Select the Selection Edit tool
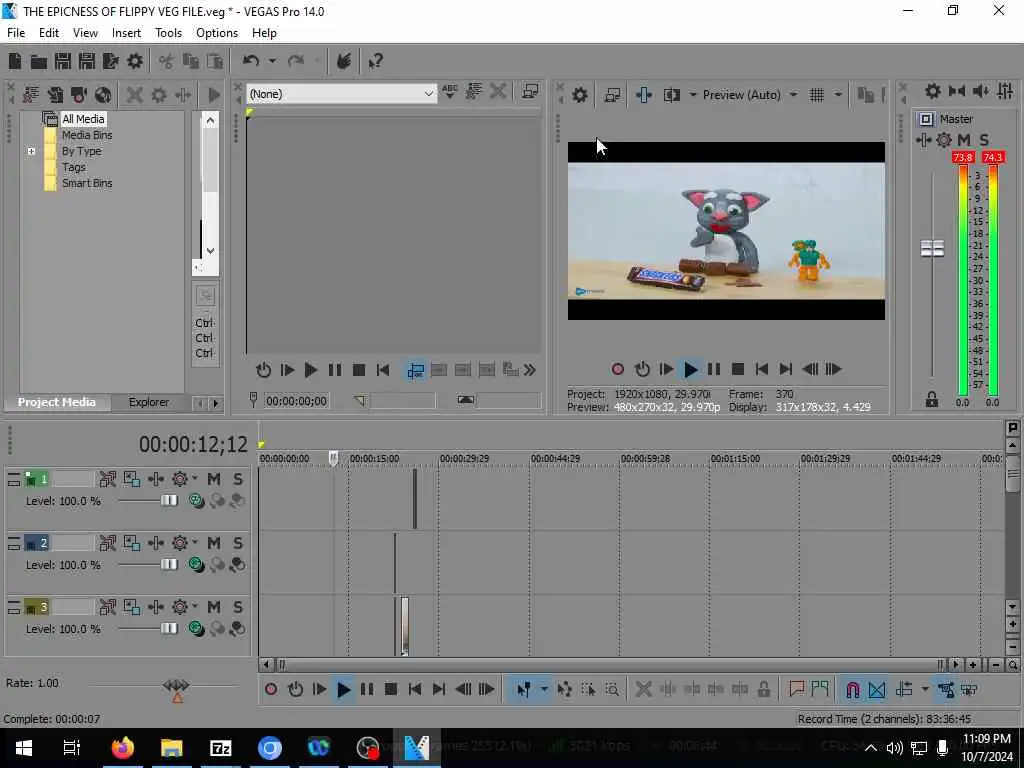The width and height of the screenshot is (1024, 768). pyautogui.click(x=588, y=690)
